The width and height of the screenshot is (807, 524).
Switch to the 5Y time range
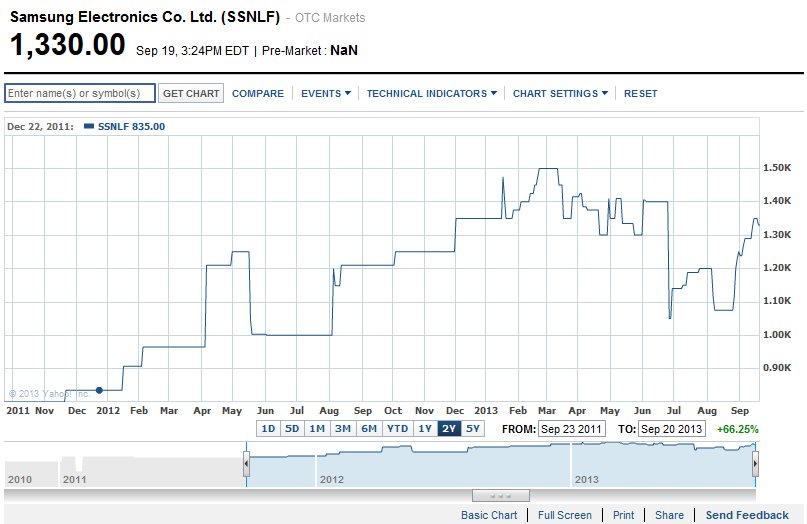click(472, 428)
